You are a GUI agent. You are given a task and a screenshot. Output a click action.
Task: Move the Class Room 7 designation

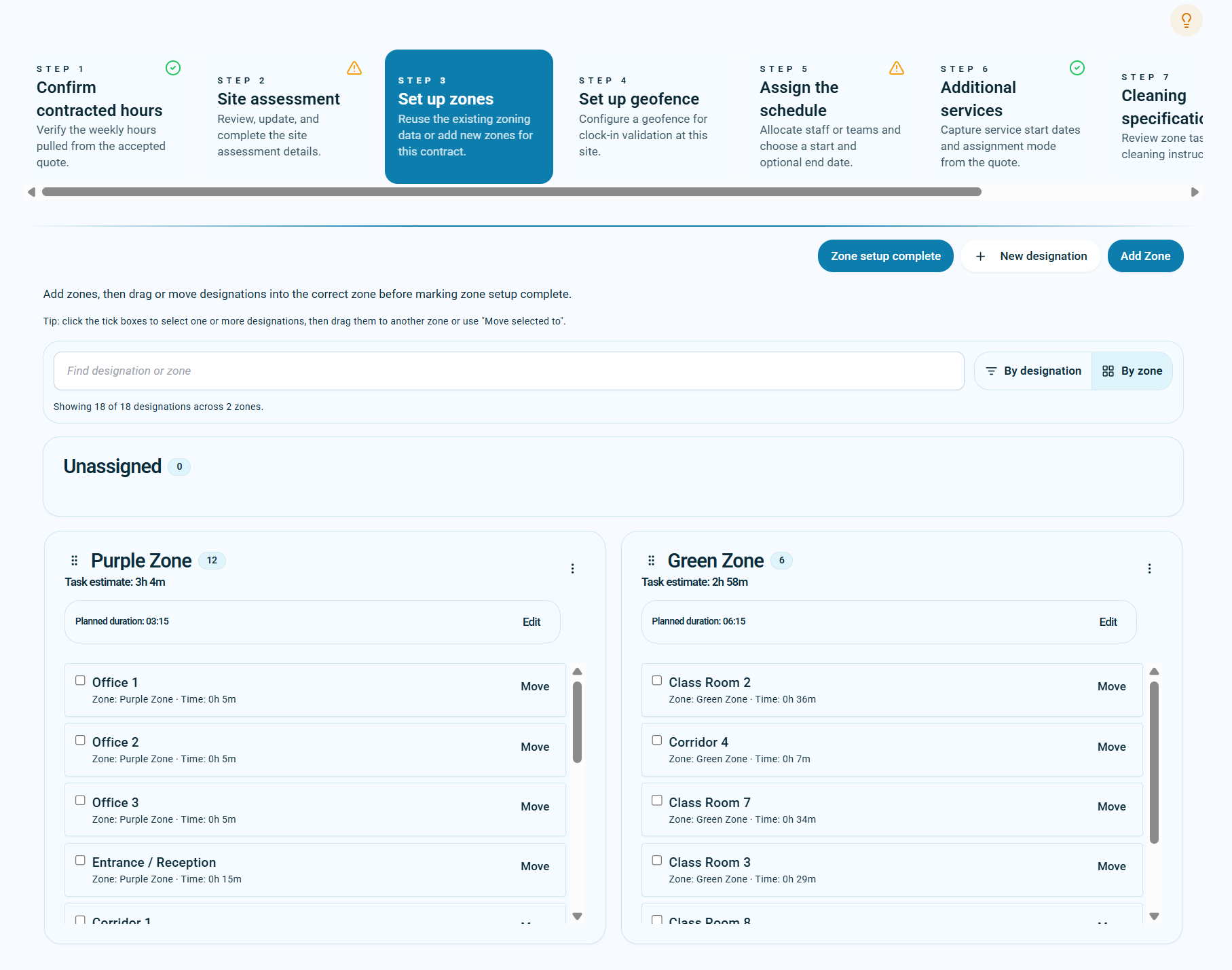pos(1112,806)
